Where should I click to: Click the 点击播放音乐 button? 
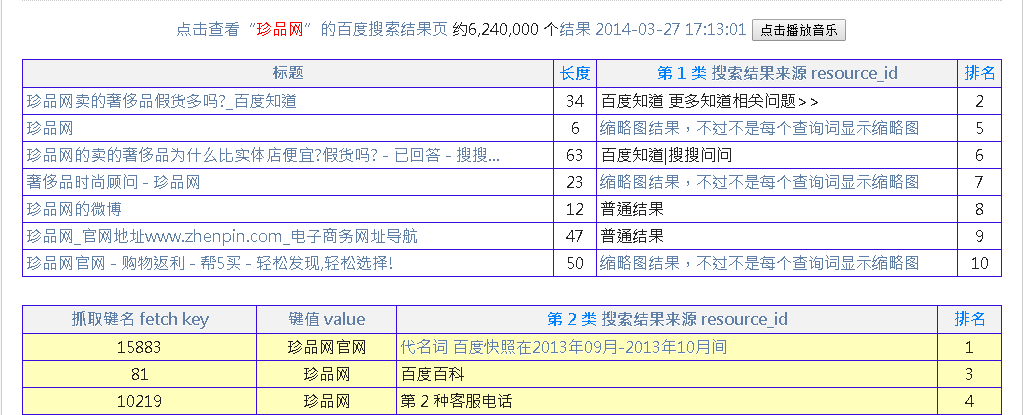pyautogui.click(x=799, y=30)
